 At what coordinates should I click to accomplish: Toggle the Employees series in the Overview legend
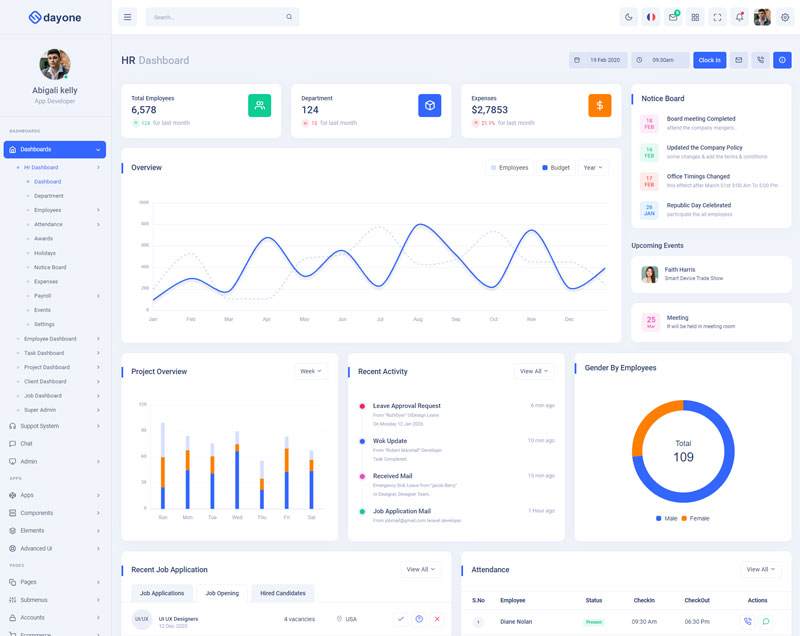(x=509, y=168)
